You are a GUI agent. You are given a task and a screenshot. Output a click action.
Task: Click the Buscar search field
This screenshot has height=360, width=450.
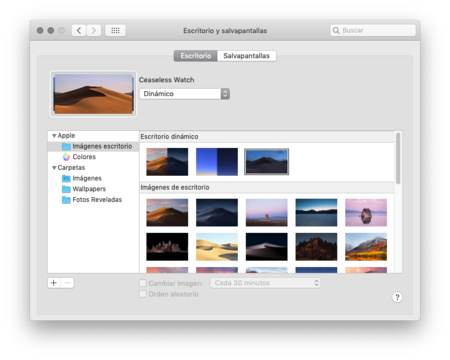click(373, 30)
